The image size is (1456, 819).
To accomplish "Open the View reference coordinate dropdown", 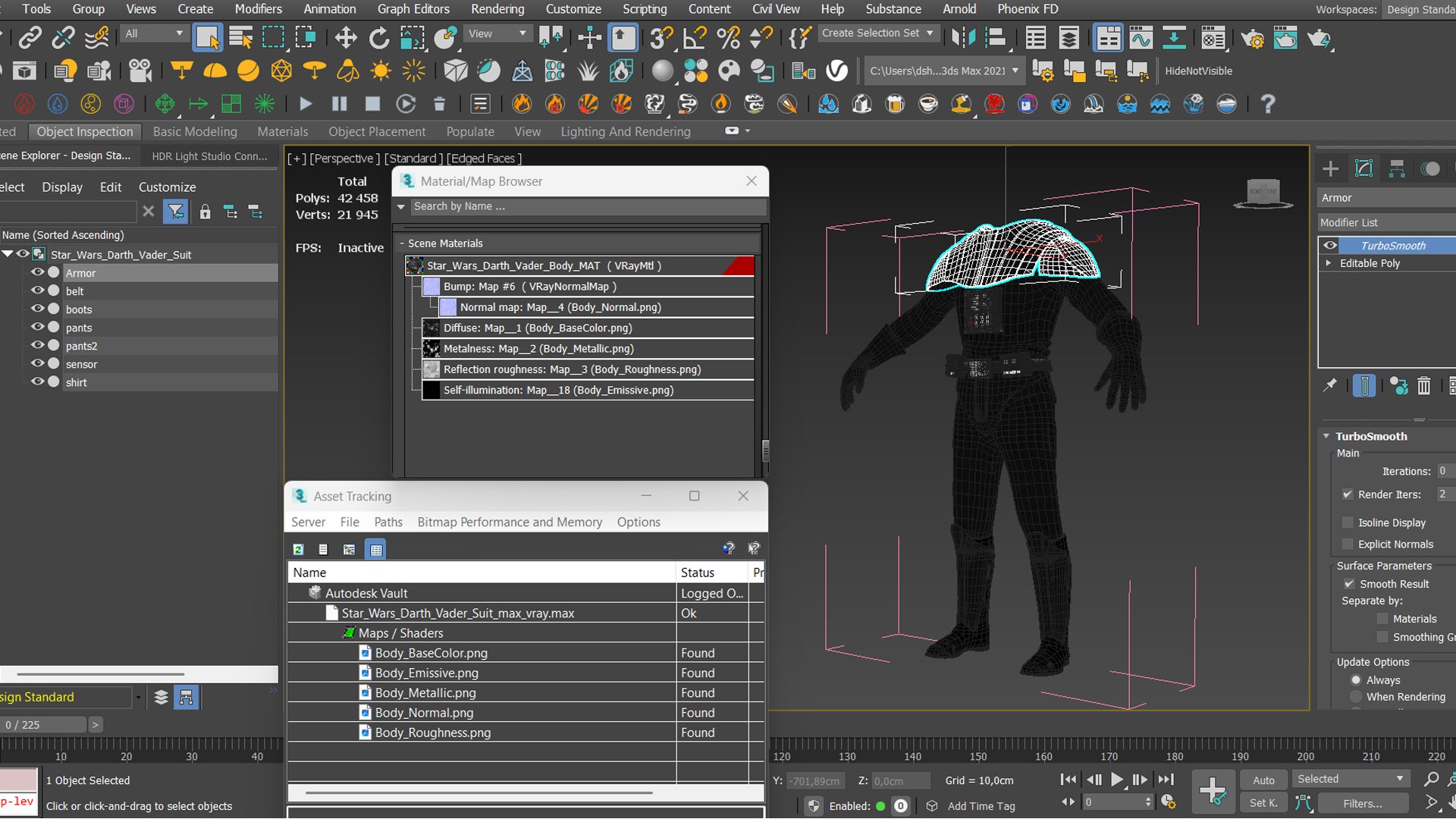I will point(496,33).
